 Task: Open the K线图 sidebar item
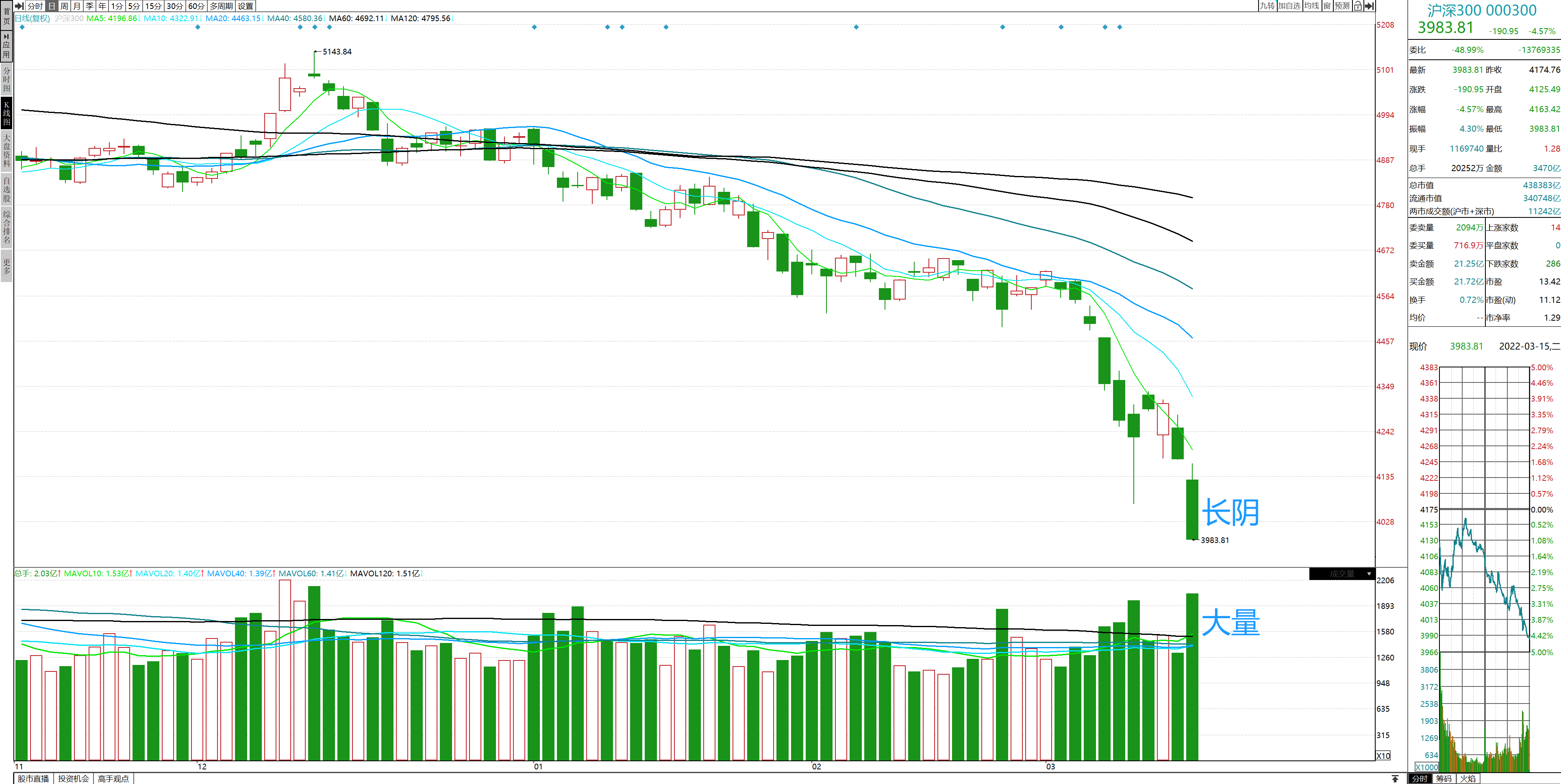[7, 113]
